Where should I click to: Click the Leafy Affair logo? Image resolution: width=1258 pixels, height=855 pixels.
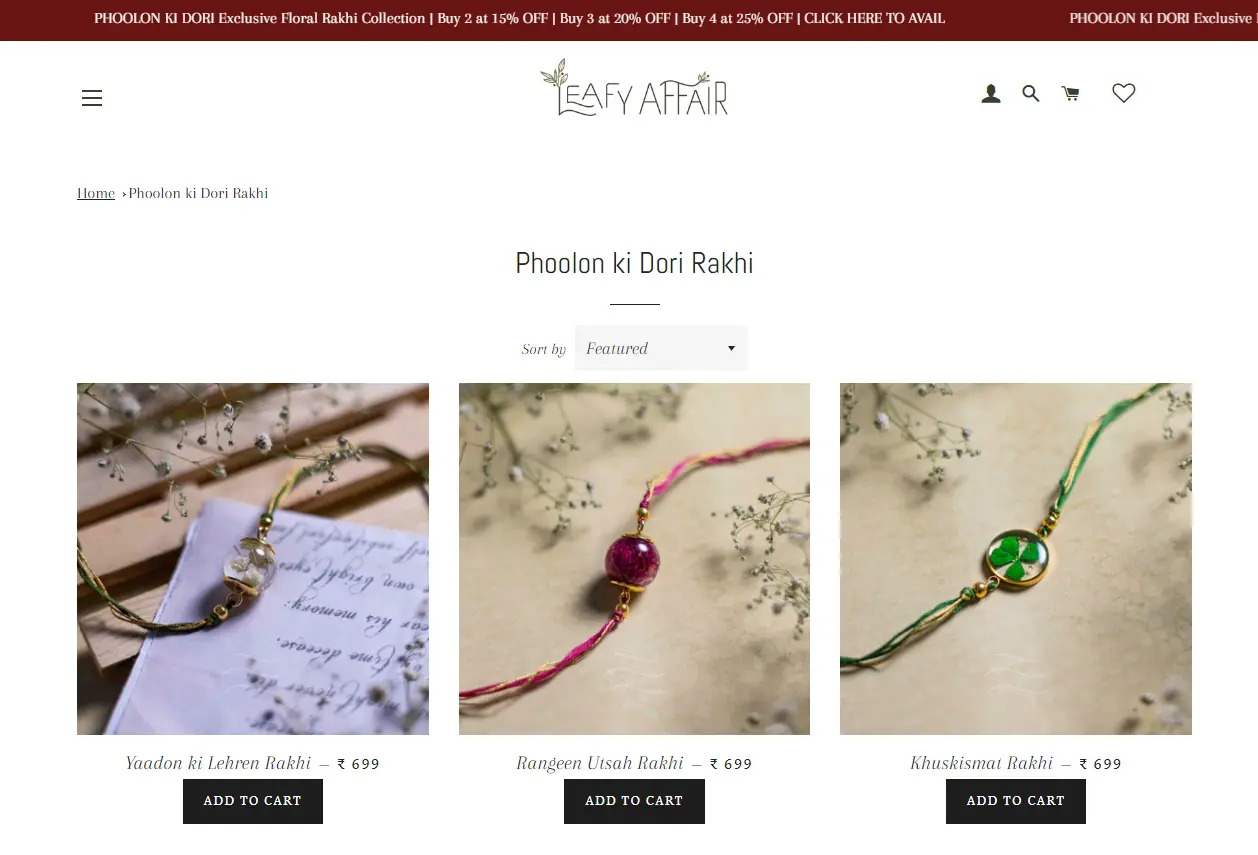[634, 88]
